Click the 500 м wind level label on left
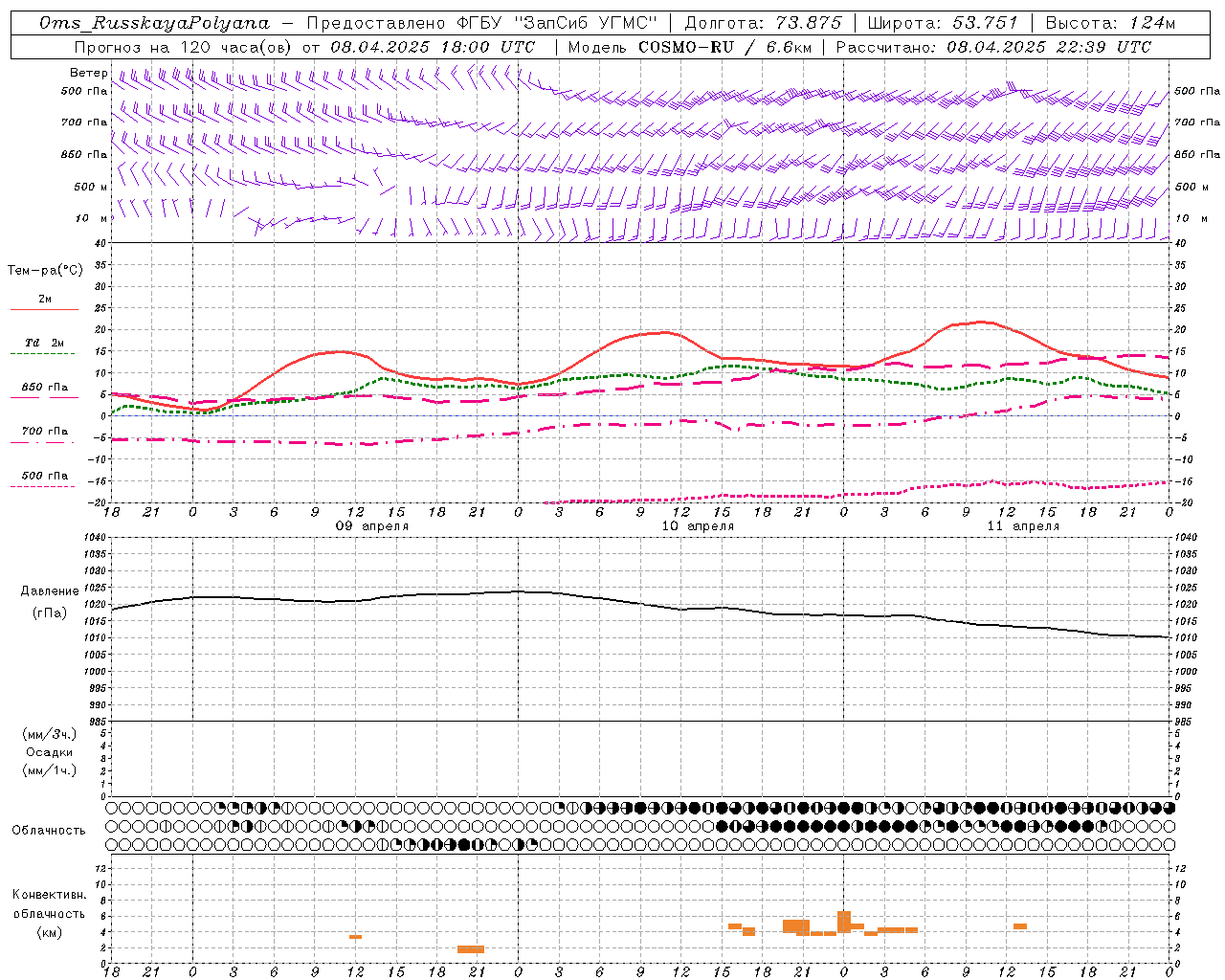 coord(91,188)
